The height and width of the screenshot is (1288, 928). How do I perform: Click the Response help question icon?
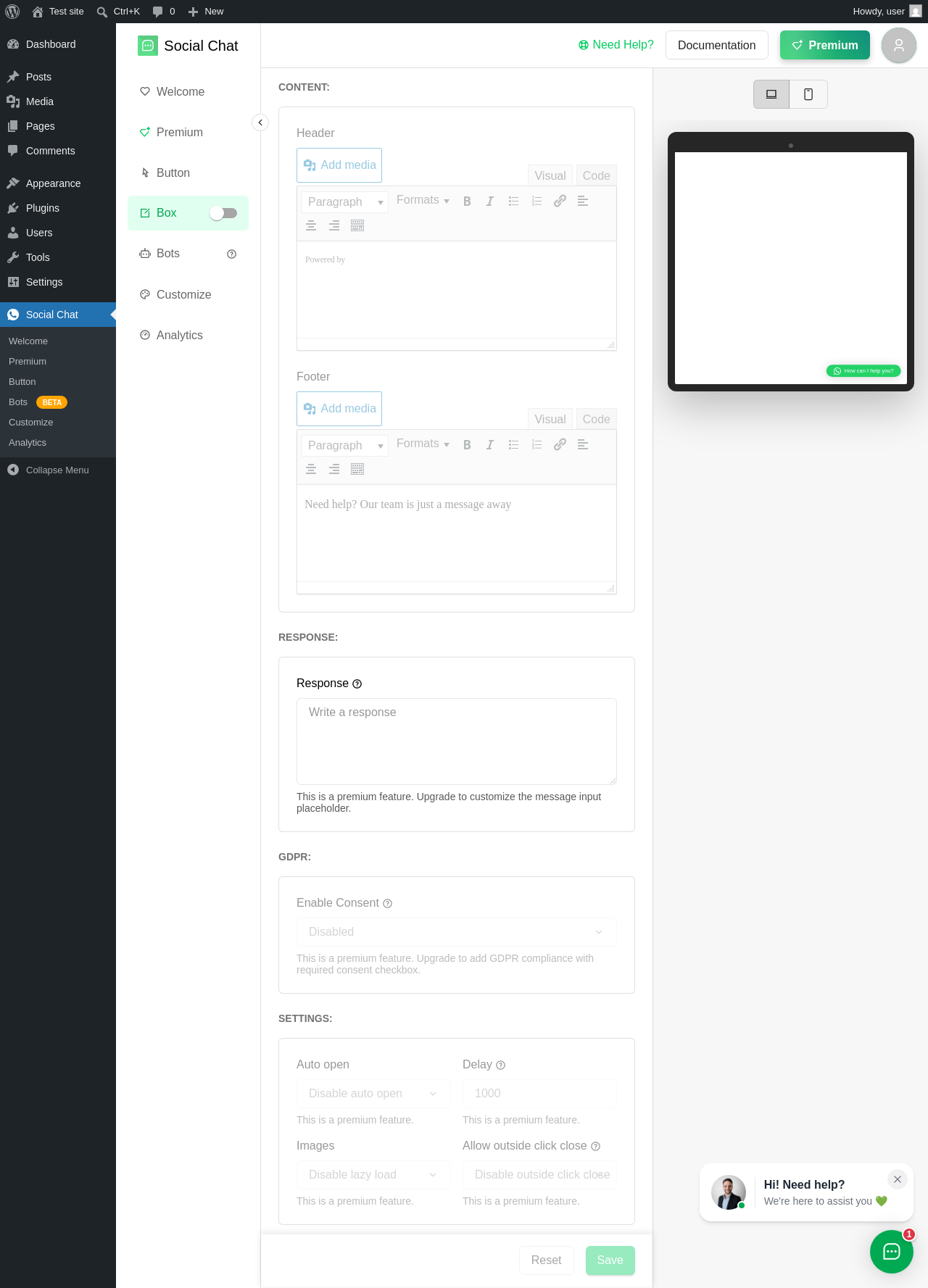click(357, 684)
